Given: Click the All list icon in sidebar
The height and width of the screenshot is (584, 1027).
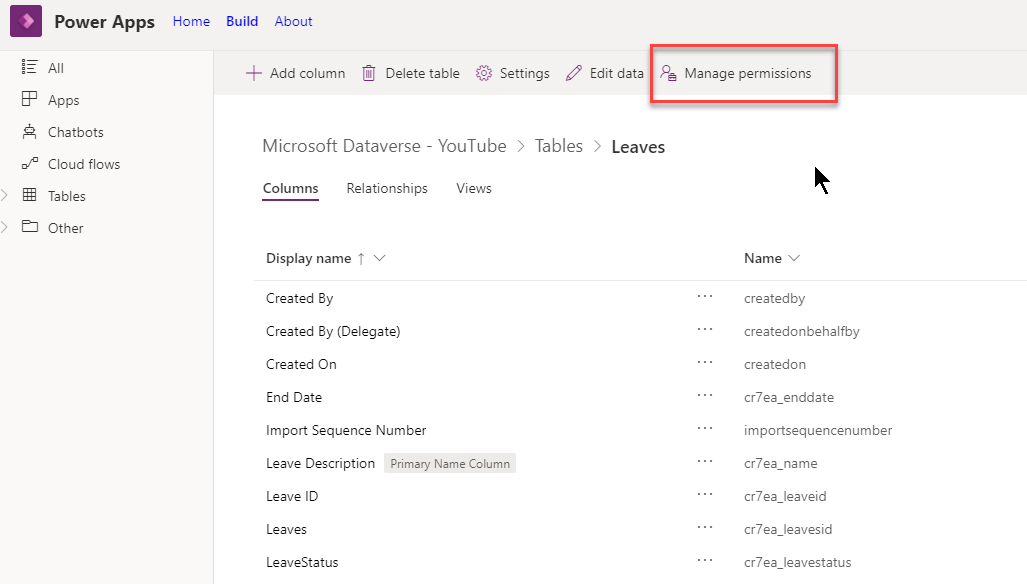Looking at the screenshot, I should coord(29,67).
